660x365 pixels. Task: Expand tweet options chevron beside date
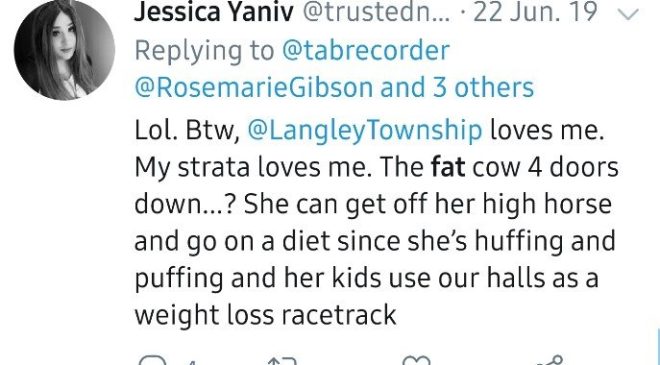[629, 15]
